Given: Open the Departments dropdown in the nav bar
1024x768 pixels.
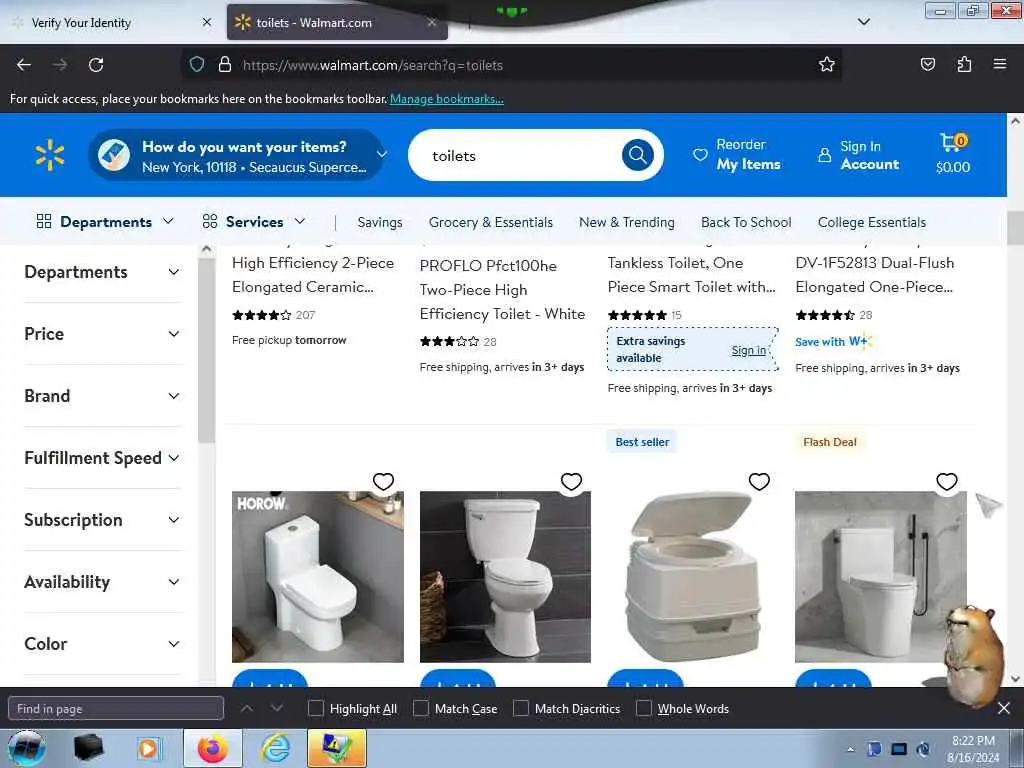Looking at the screenshot, I should pyautogui.click(x=105, y=222).
